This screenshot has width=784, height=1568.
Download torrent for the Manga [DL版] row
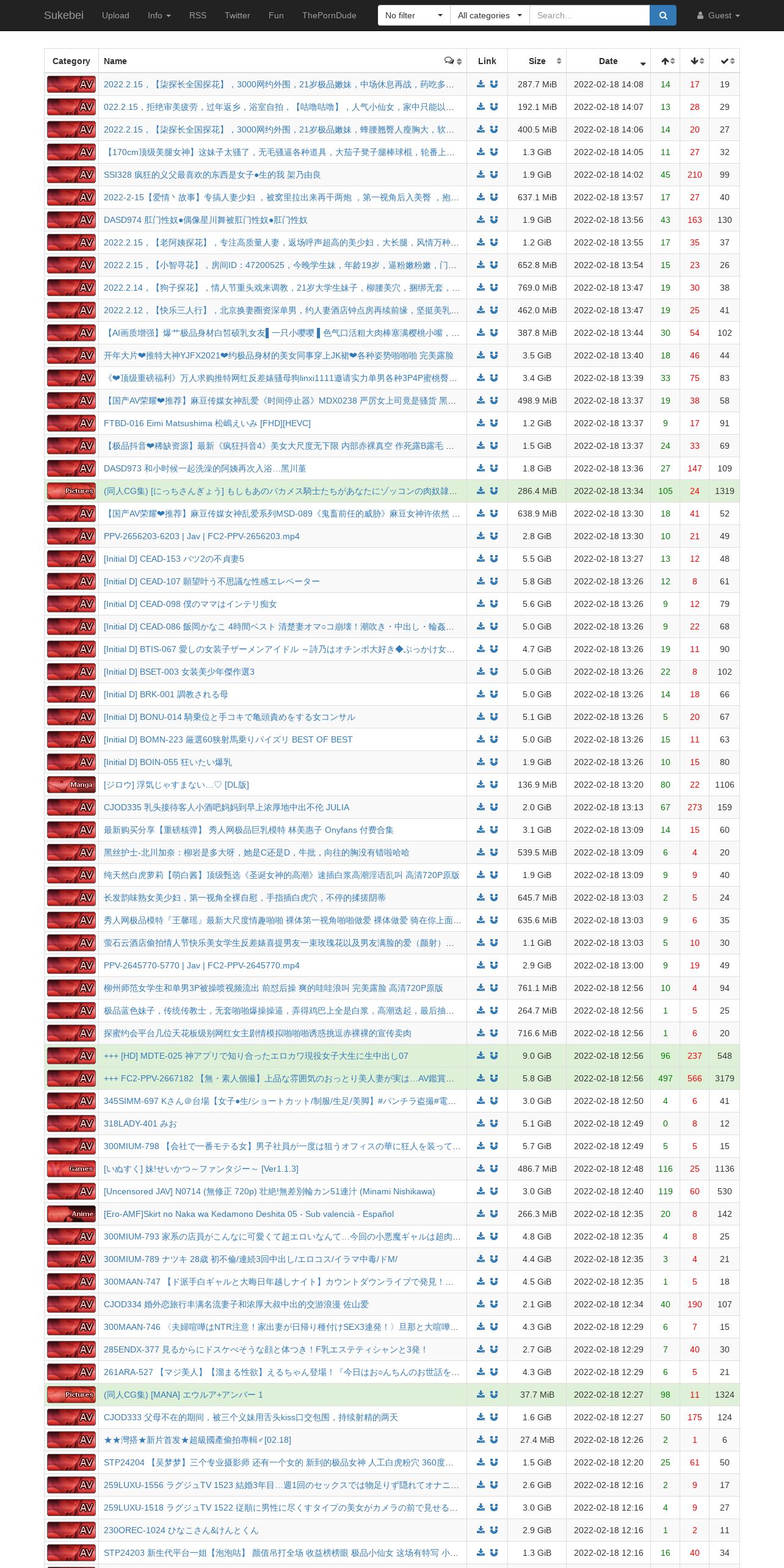[481, 785]
